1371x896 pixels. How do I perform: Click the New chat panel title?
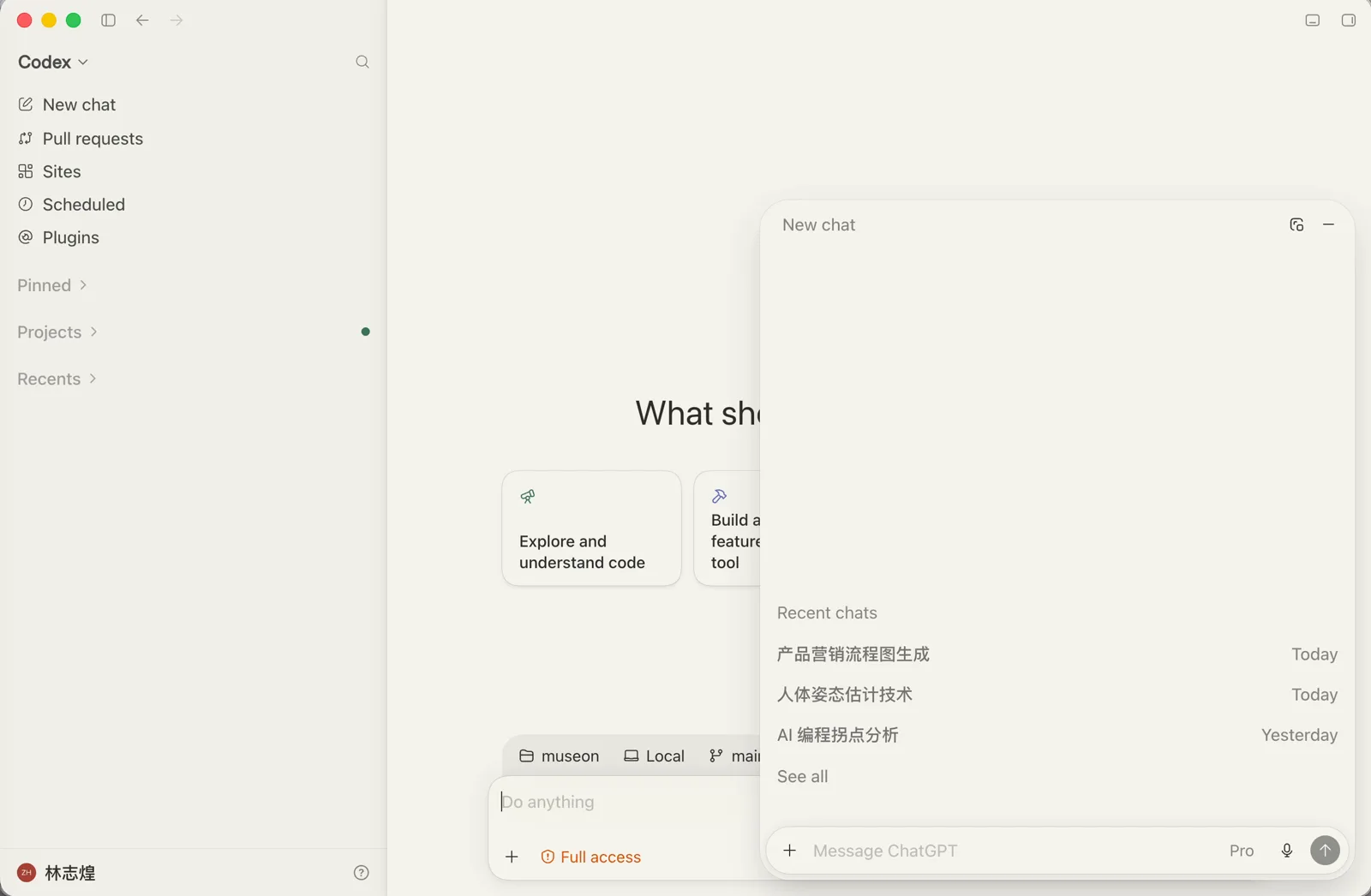(819, 225)
